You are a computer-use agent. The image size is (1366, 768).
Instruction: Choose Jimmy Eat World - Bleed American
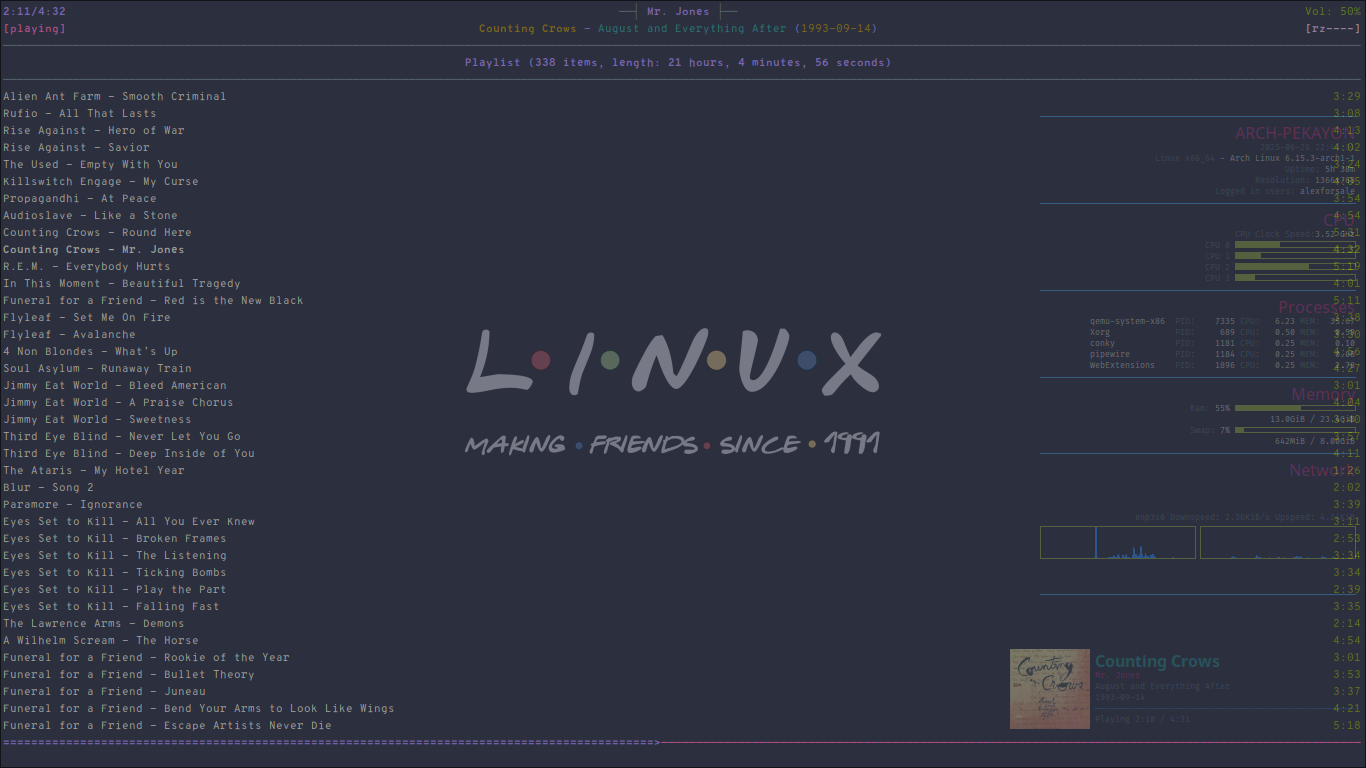pos(115,386)
